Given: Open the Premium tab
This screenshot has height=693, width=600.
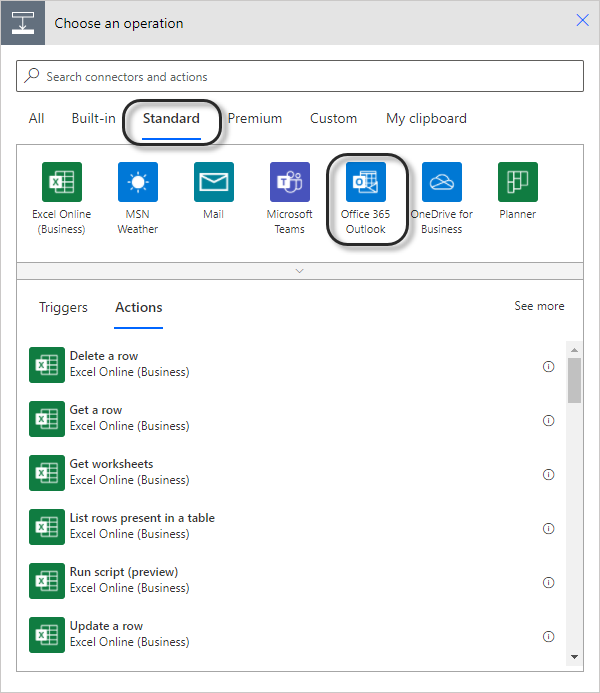Looking at the screenshot, I should (255, 118).
